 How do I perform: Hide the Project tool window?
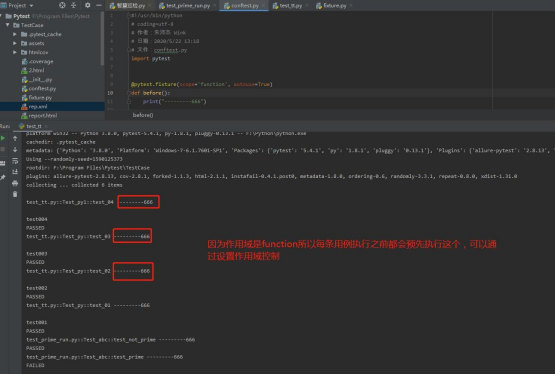click(99, 5)
